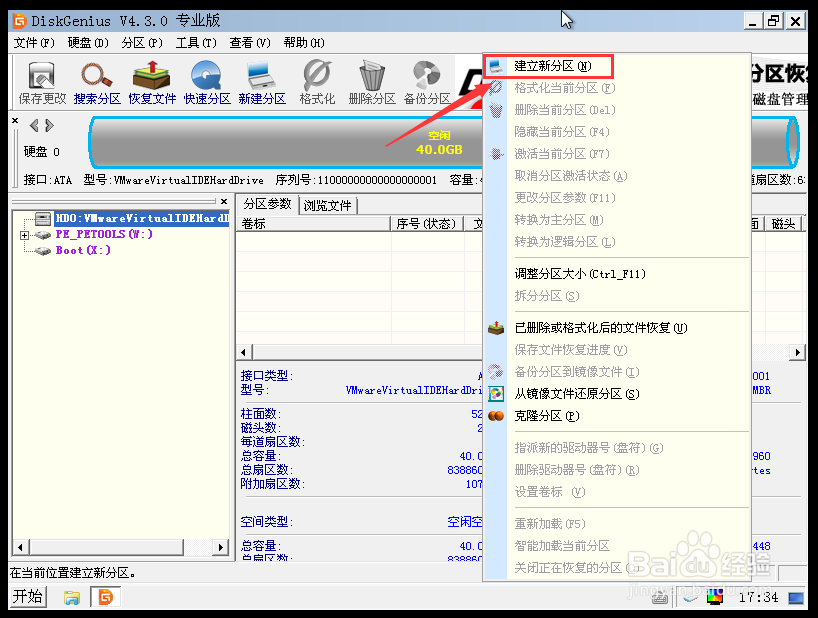This screenshot has width=818, height=618.
Task: Click the 磁头 column header
Action: (x=783, y=224)
